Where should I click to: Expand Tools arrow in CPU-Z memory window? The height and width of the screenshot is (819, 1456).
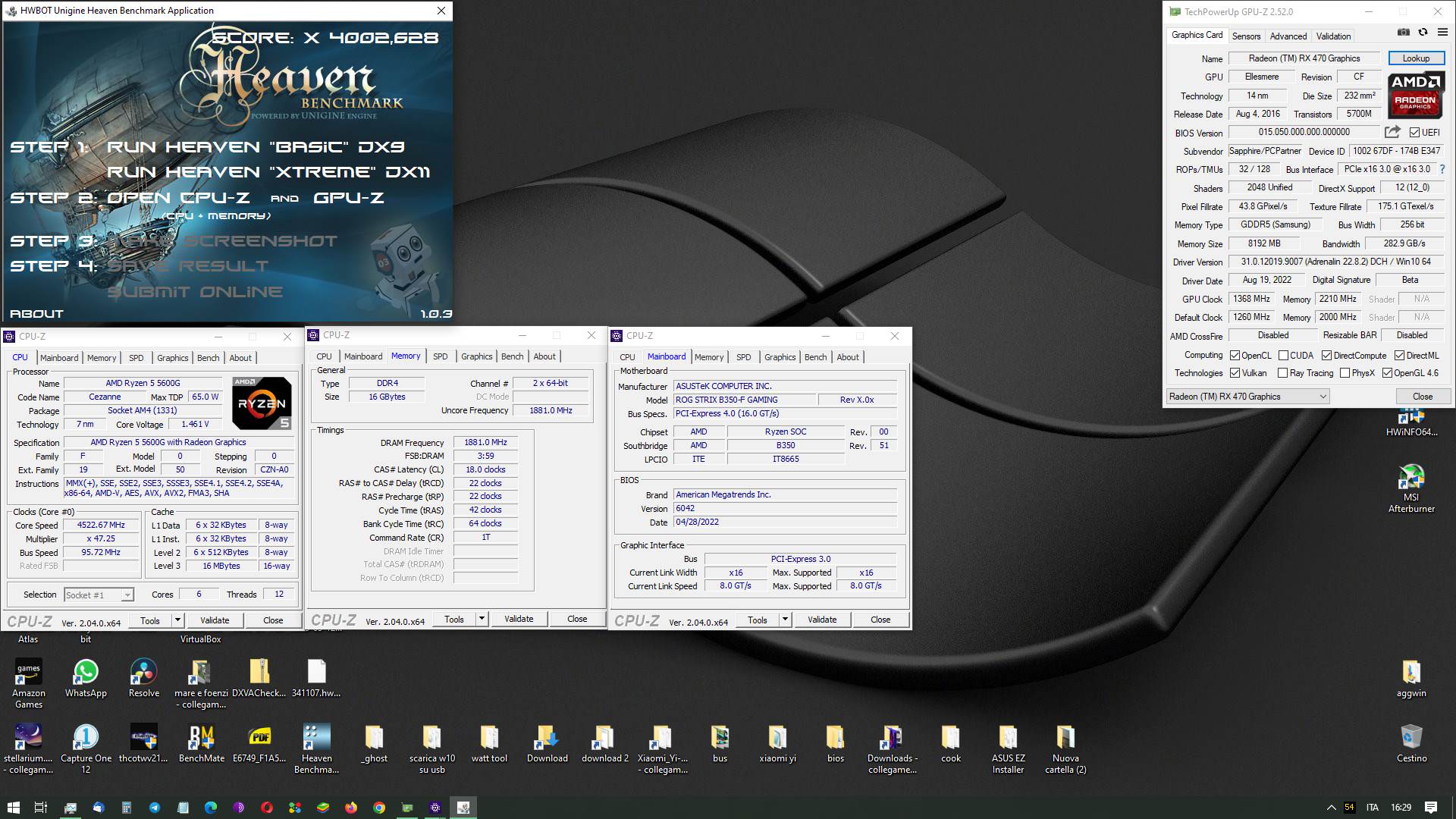coord(482,619)
